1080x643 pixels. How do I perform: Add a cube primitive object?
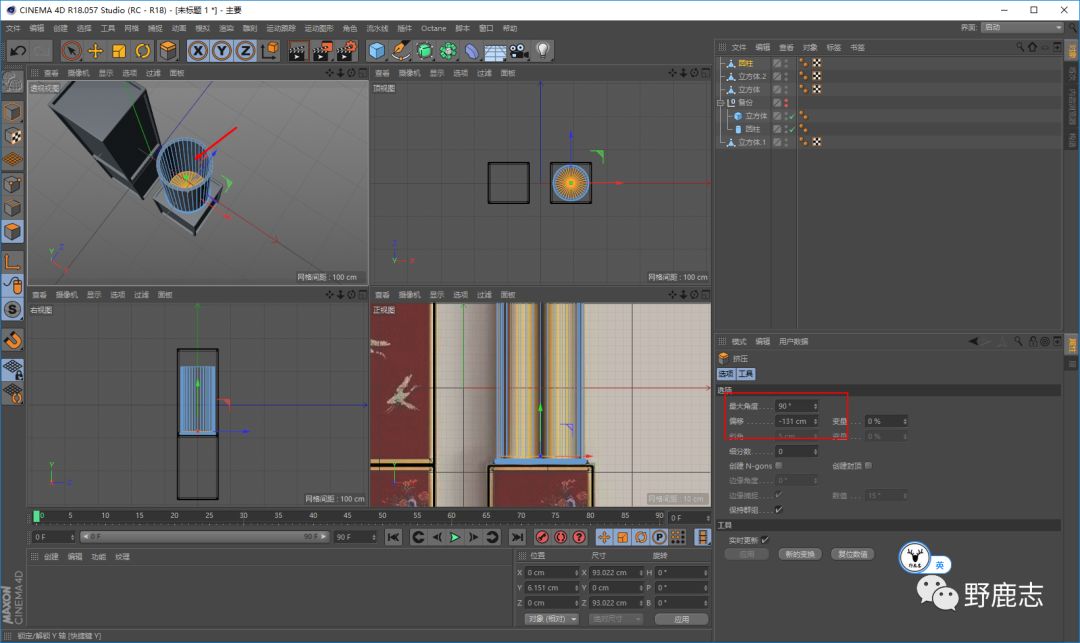pyautogui.click(x=377, y=50)
